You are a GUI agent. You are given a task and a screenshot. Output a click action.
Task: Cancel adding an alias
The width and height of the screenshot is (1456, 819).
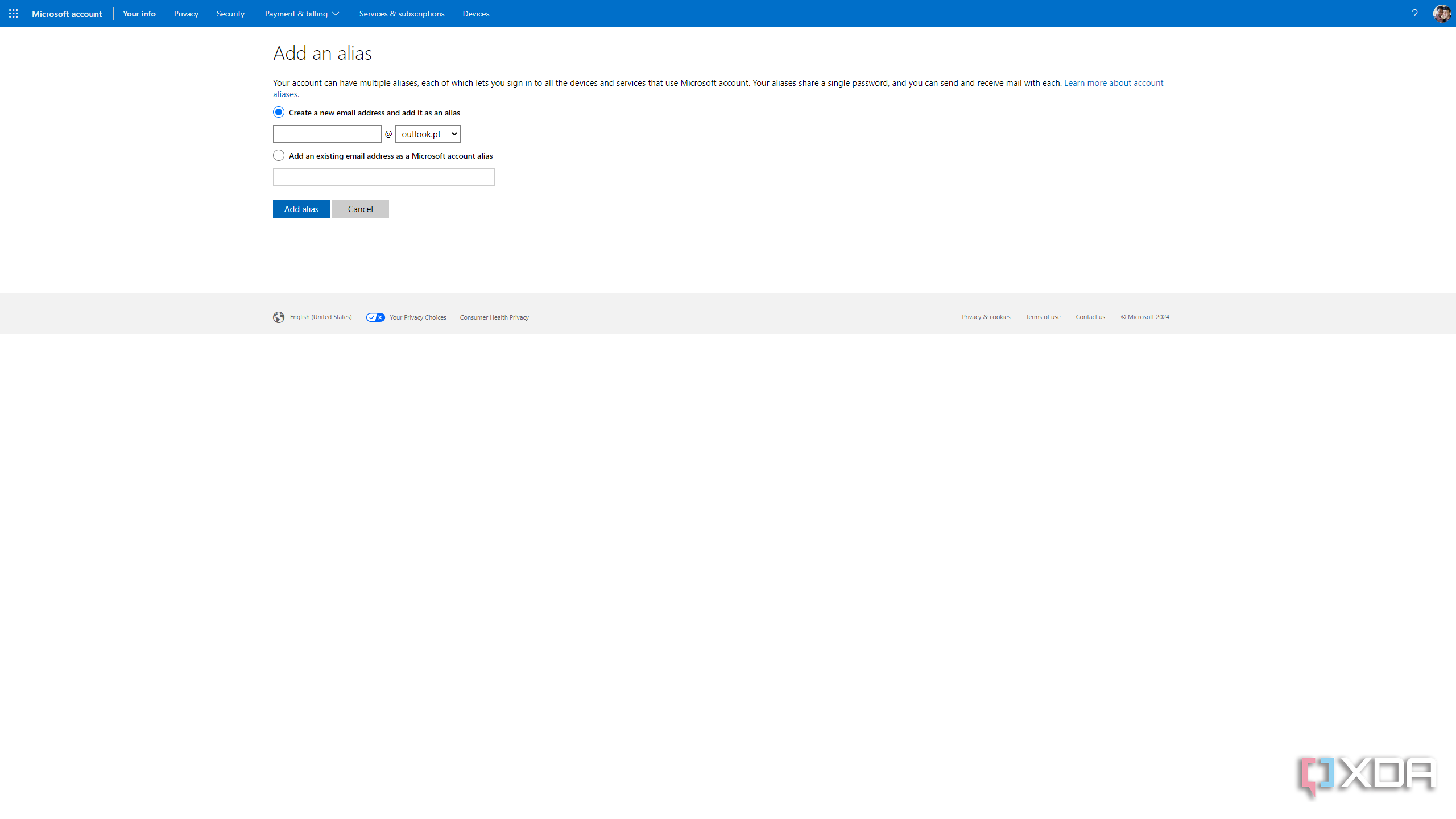pos(360,209)
